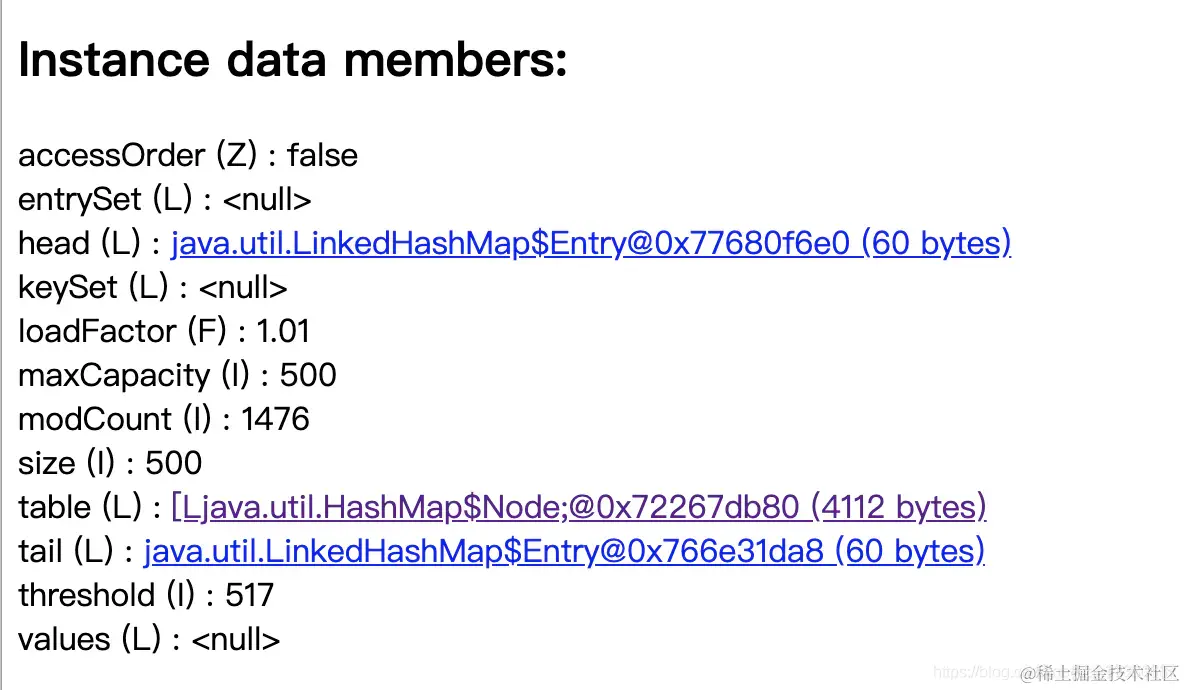This screenshot has width=1186, height=690.
Task: Click the 'false' value of accessOrder
Action: click(322, 155)
